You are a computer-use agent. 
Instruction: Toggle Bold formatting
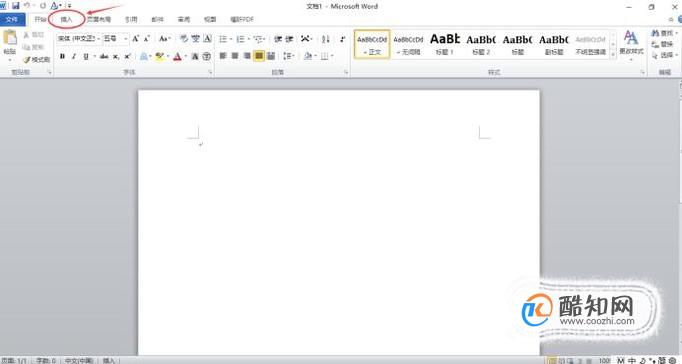tap(62, 56)
